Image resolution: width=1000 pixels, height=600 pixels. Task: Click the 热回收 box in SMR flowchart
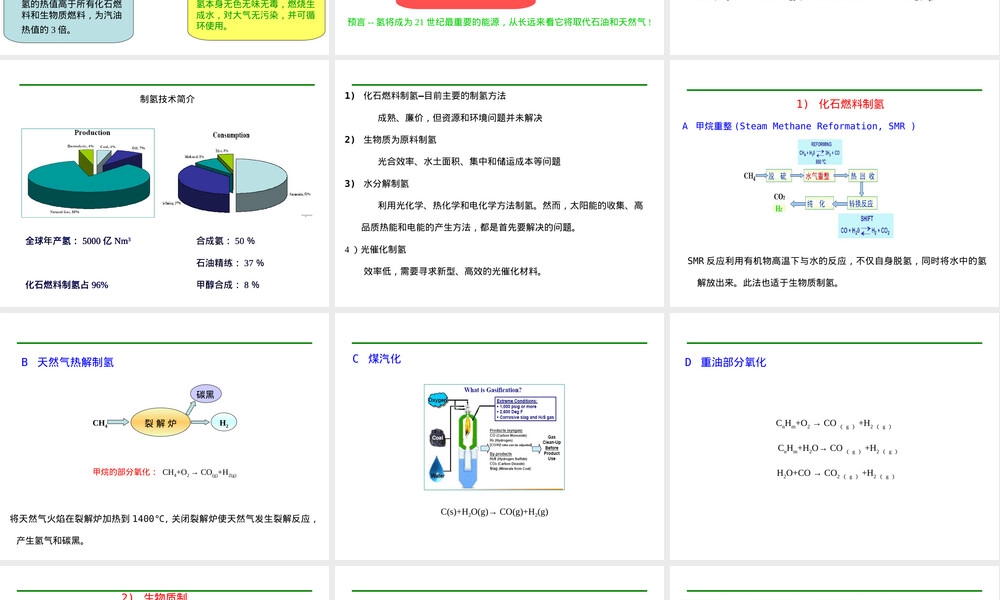point(862,176)
